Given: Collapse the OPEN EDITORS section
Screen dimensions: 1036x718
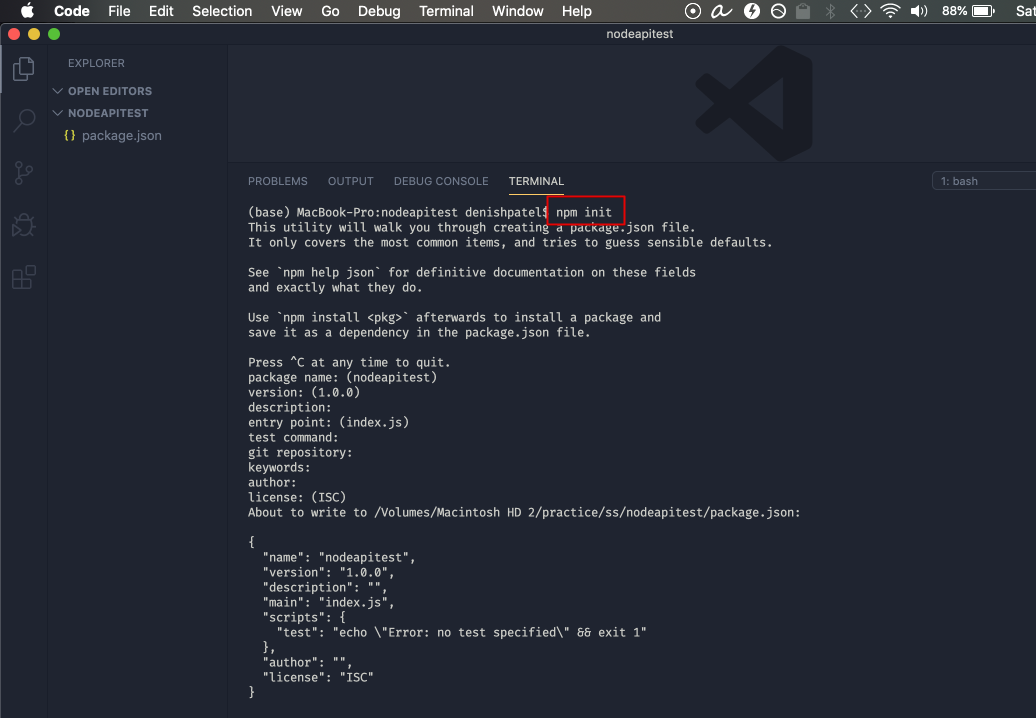Looking at the screenshot, I should (x=57, y=90).
